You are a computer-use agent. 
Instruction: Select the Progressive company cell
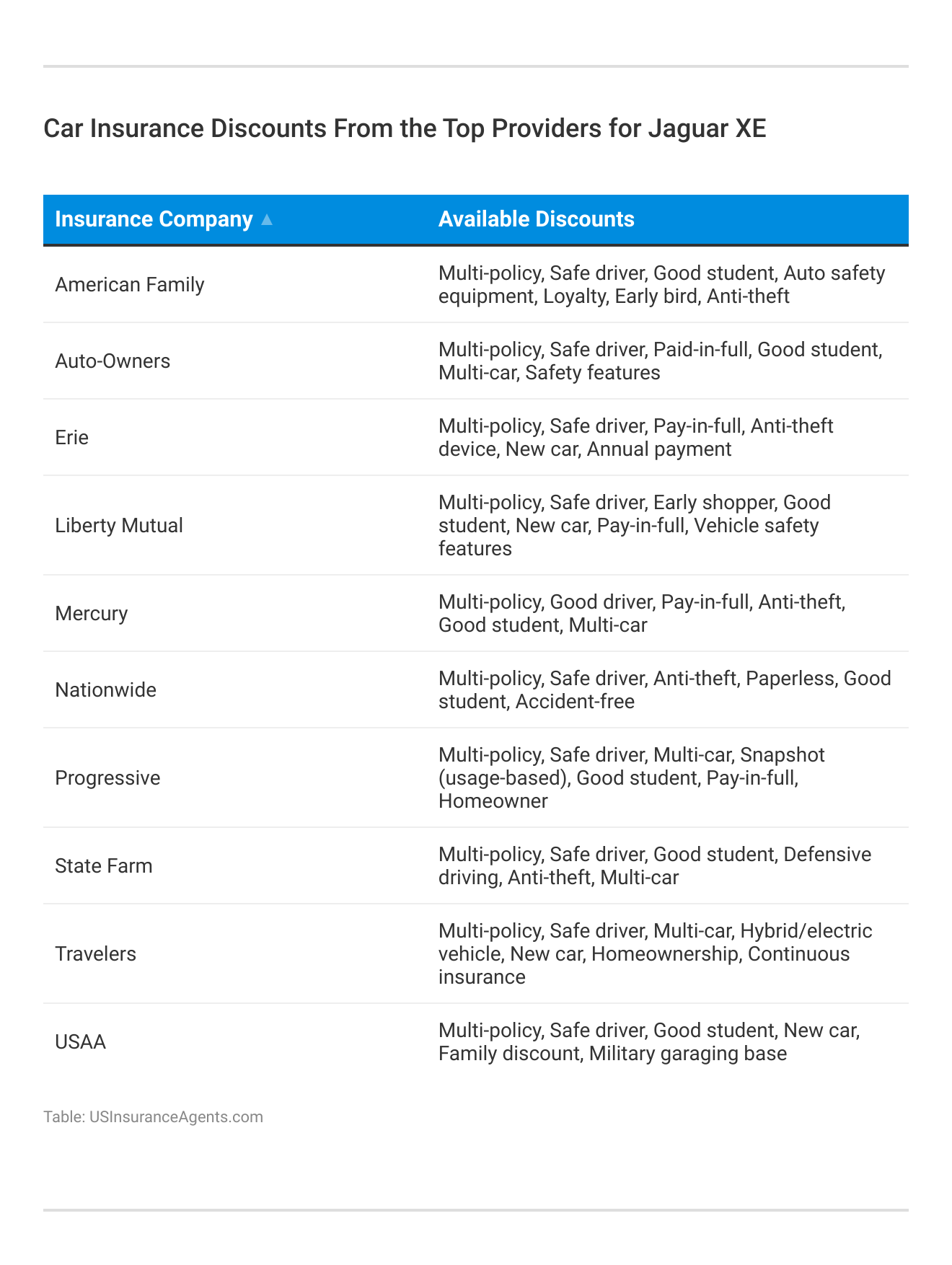click(x=107, y=778)
